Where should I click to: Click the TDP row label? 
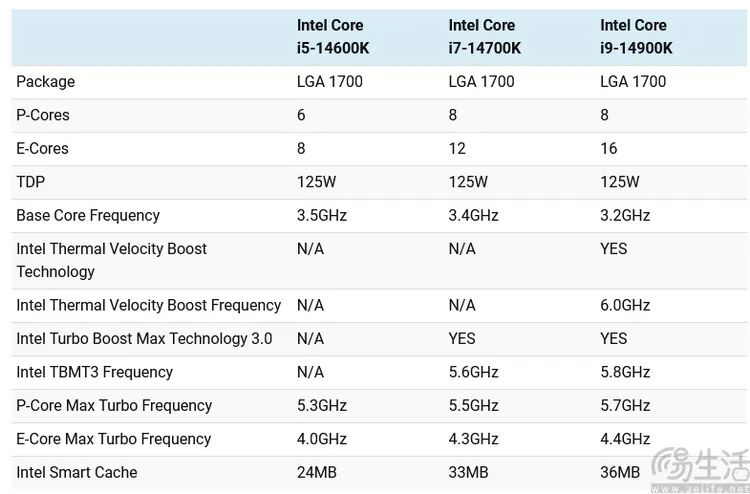(30, 182)
